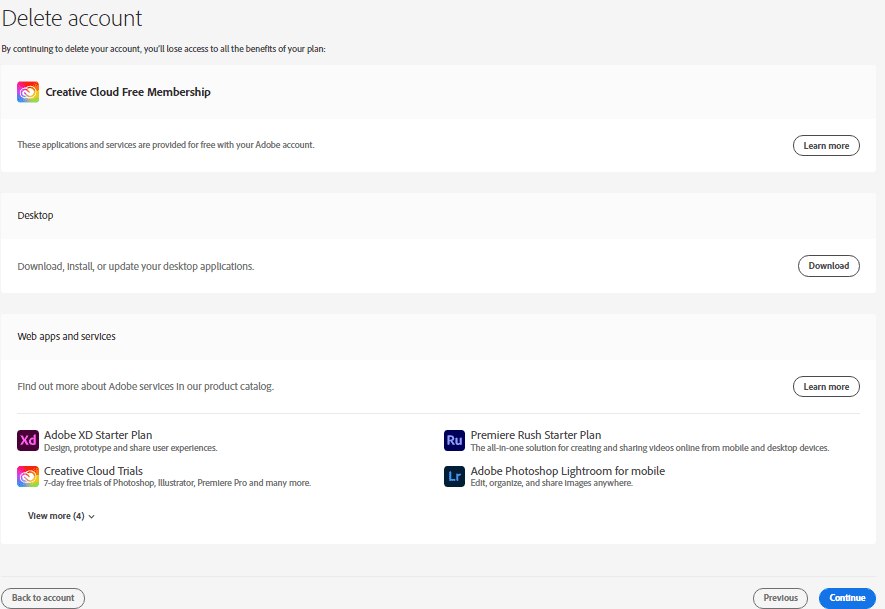Click the Adobe XD Starter Plan icon
Screen dimensions: 885x609
(x=28, y=440)
